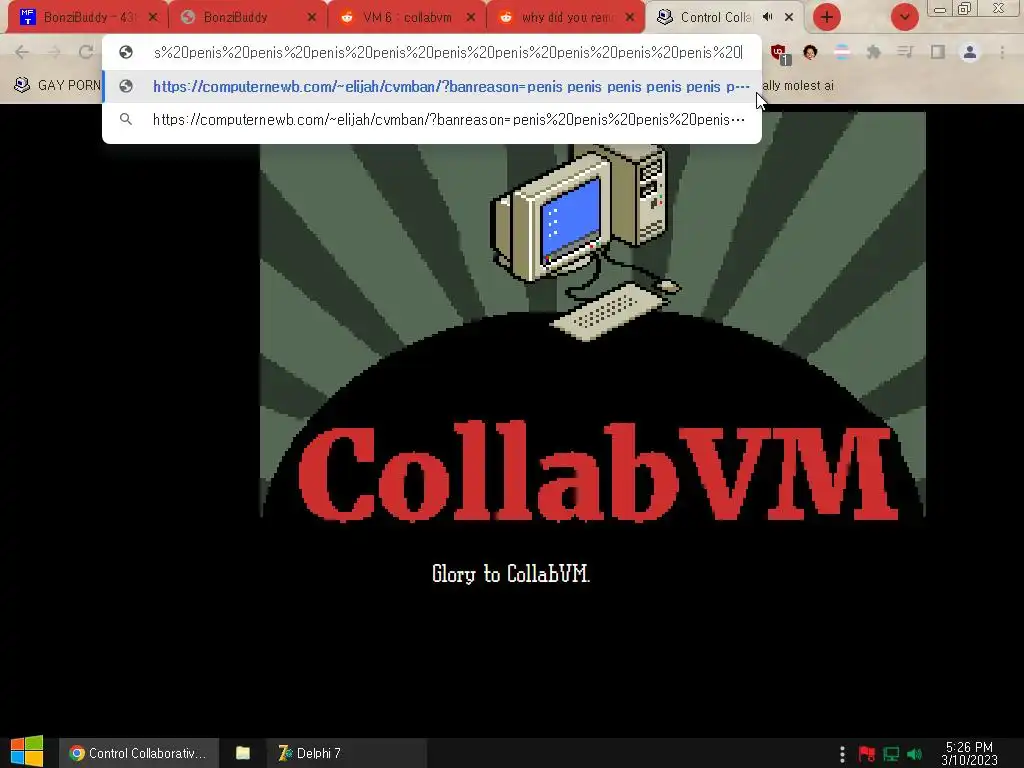Click the red flag tray icon
1024x768 pixels.
867,754
